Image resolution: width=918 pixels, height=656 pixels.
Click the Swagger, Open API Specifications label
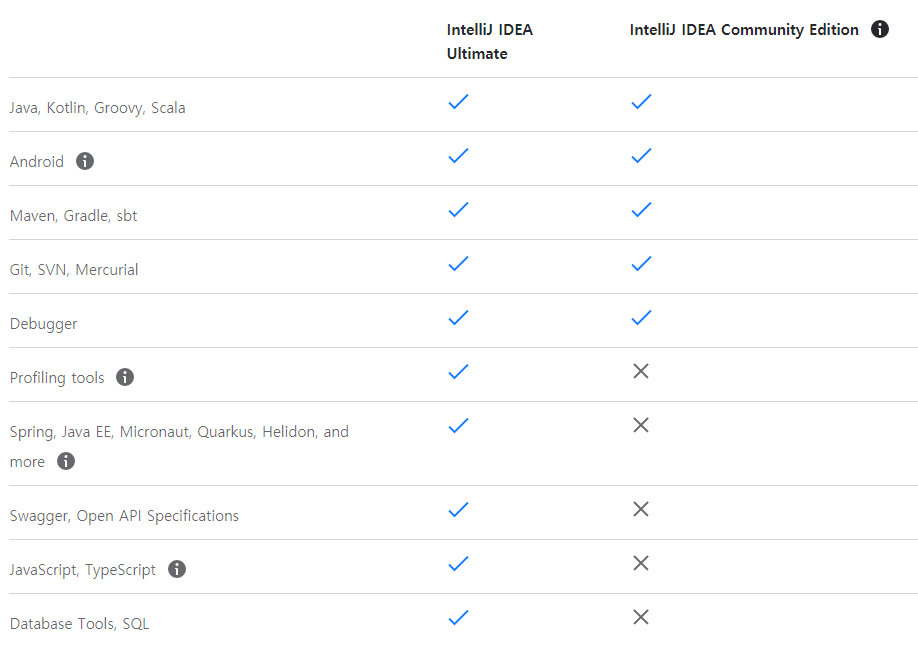pyautogui.click(x=124, y=516)
